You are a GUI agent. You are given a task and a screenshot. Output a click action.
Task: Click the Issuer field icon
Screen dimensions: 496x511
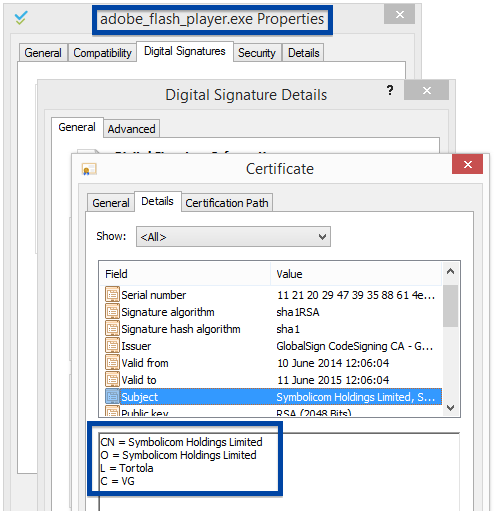tap(112, 345)
